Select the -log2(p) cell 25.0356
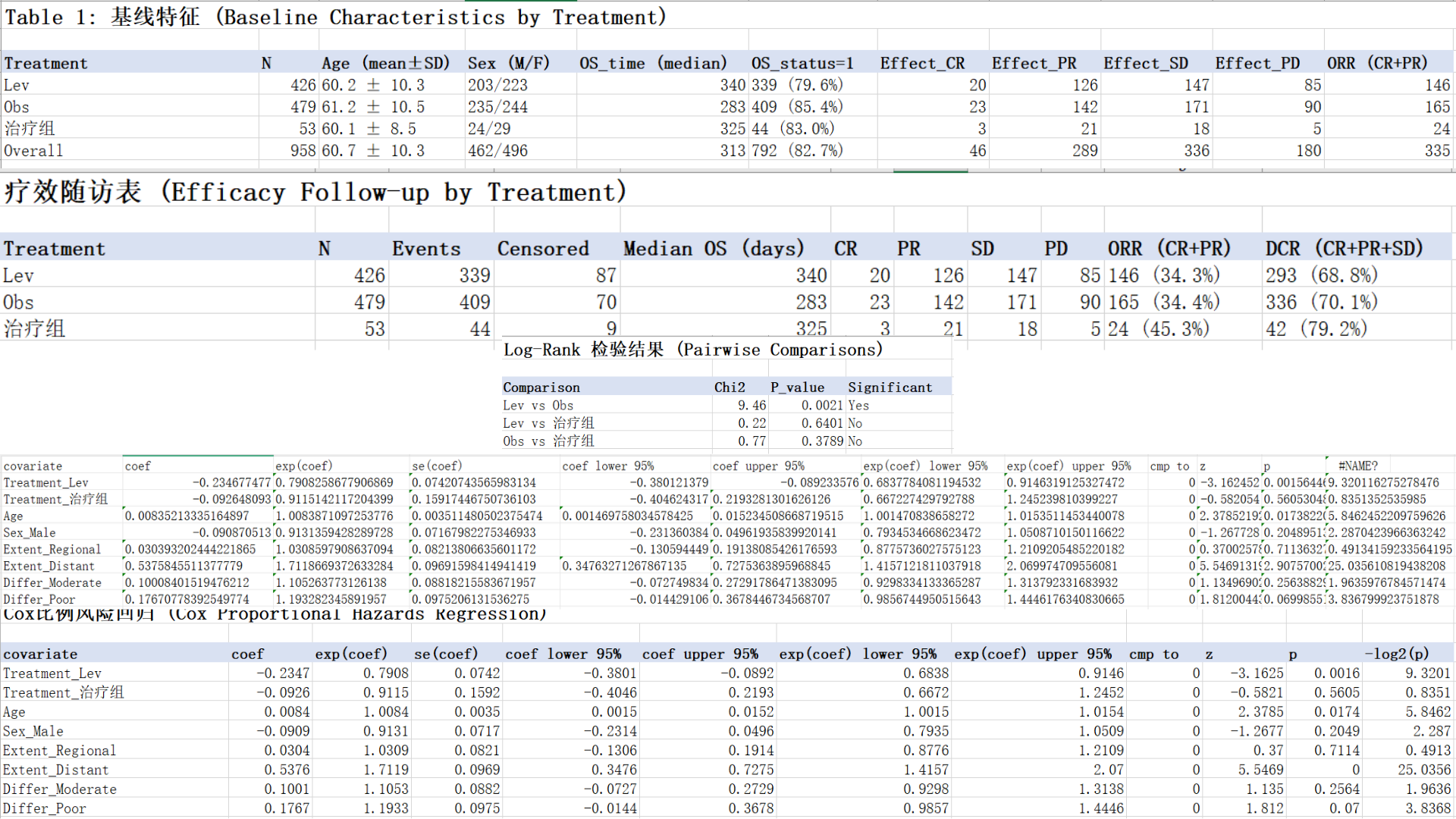This screenshot has width=1456, height=819. (x=1424, y=770)
